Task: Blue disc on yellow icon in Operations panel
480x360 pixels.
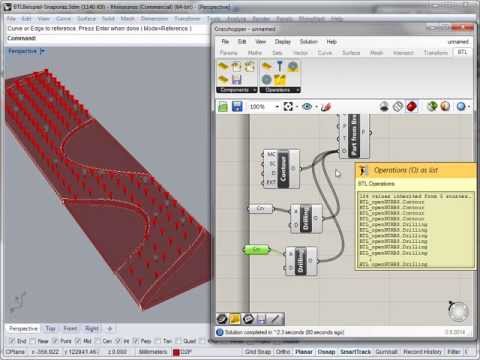Action: pyautogui.click(x=293, y=67)
